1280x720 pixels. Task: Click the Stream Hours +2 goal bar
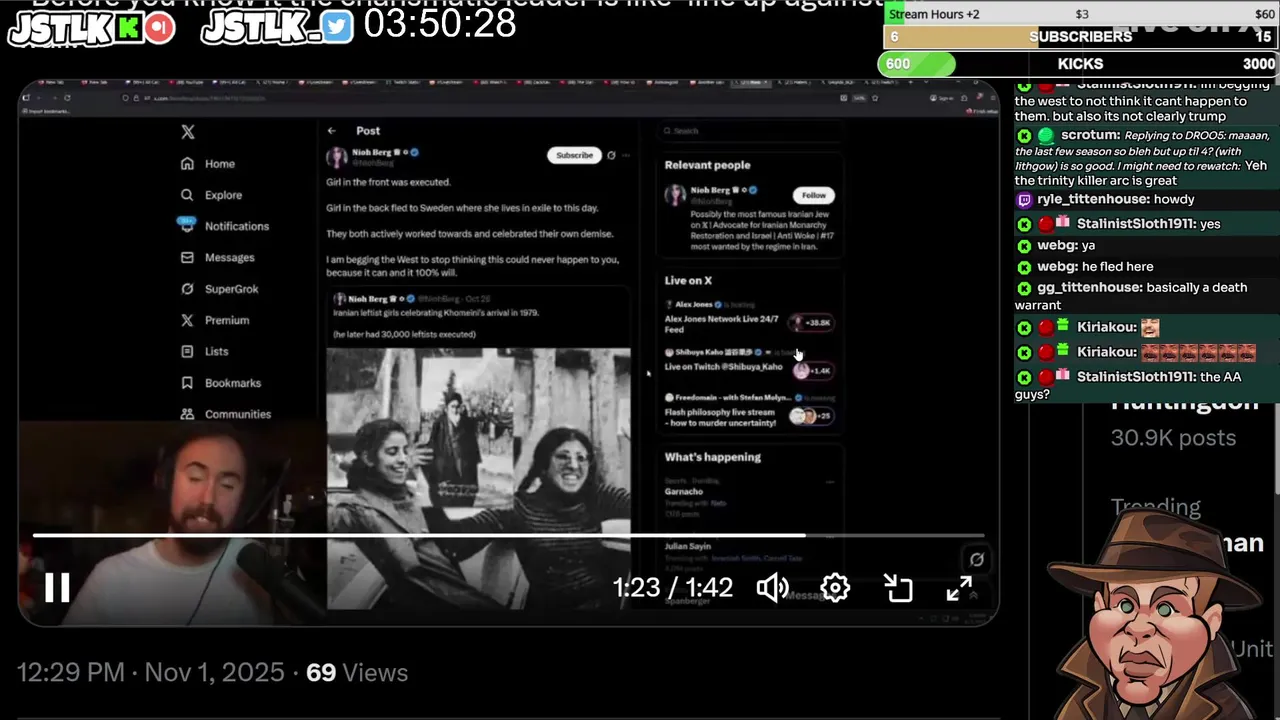1080,13
